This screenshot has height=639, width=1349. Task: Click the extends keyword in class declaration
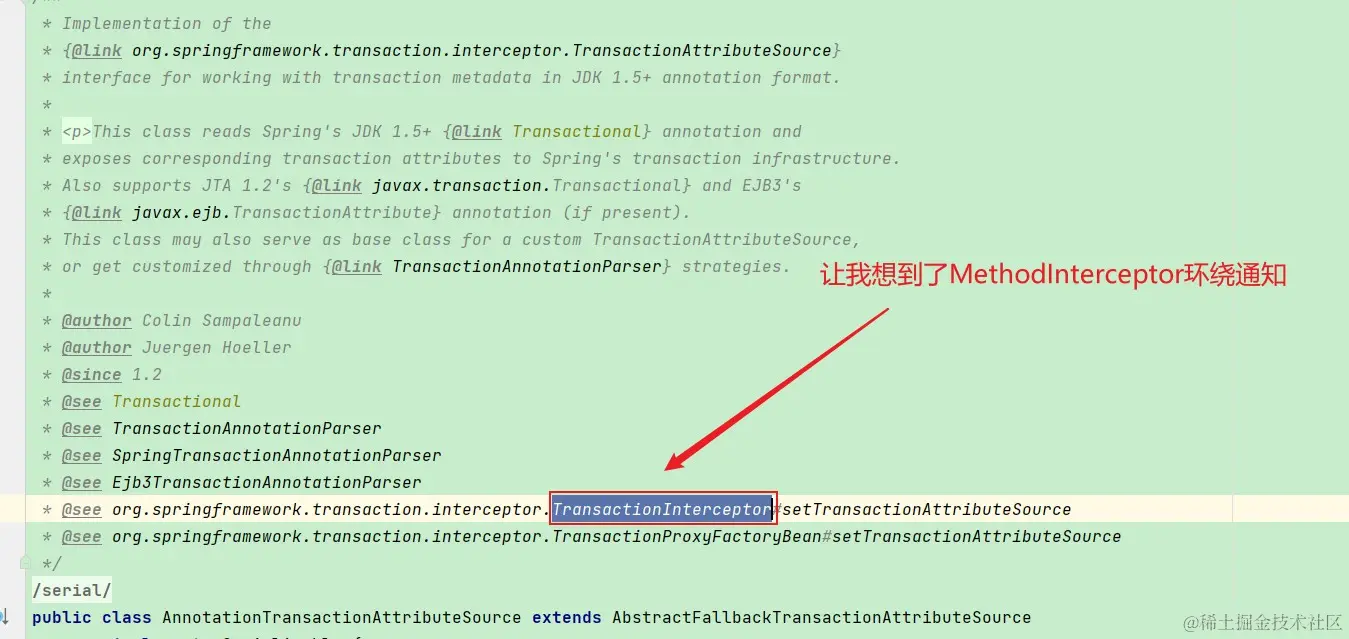coord(567,617)
